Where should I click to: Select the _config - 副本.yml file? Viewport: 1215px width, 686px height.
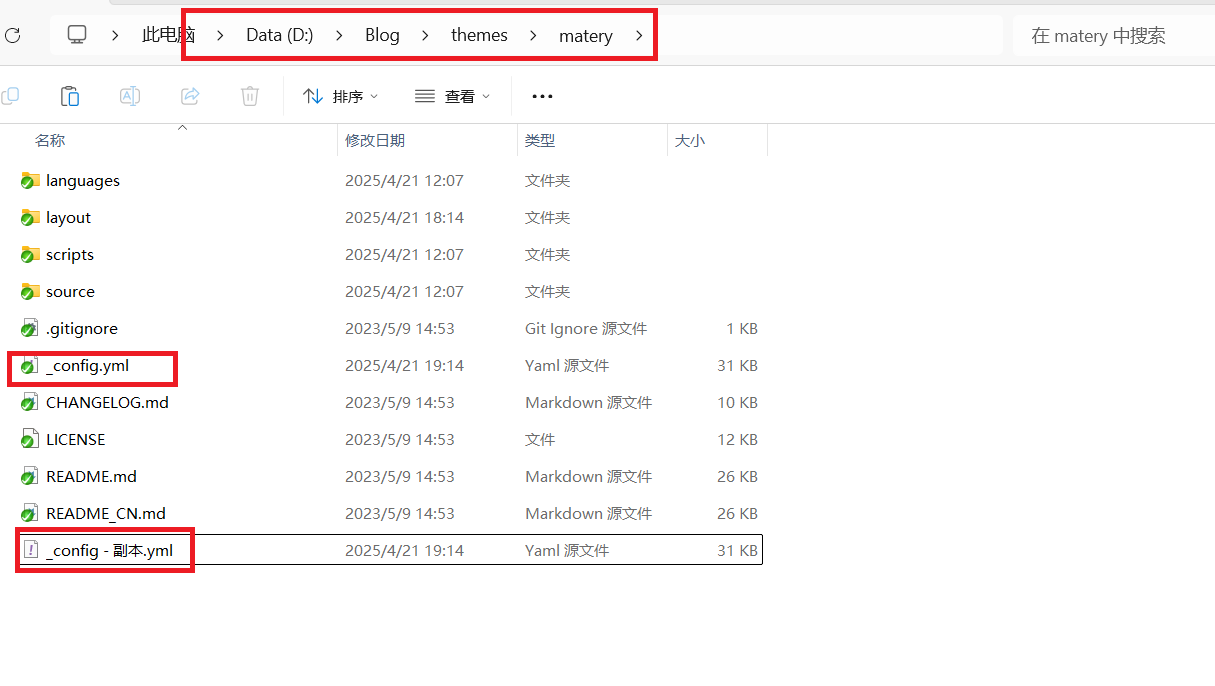109,551
